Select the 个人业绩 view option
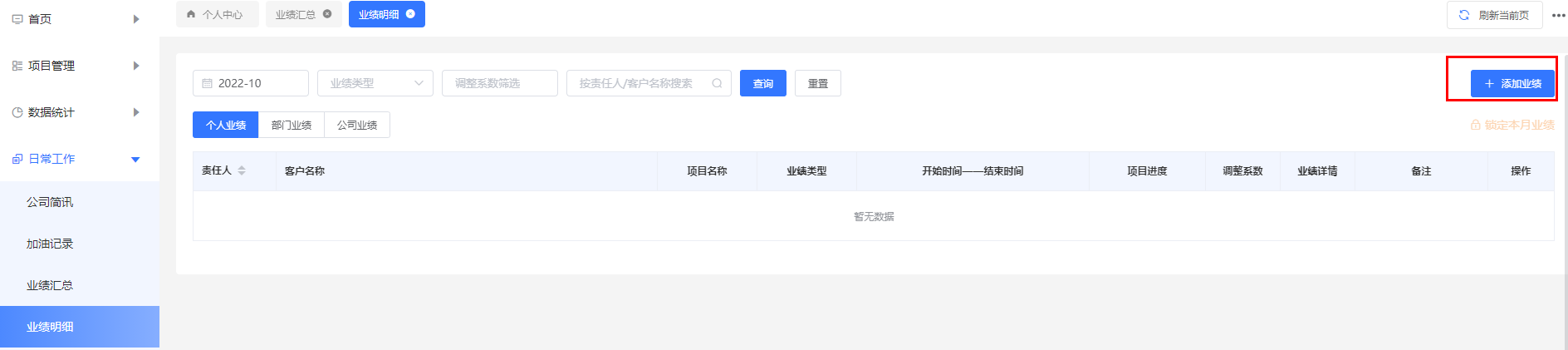The height and width of the screenshot is (350, 1568). tap(226, 125)
